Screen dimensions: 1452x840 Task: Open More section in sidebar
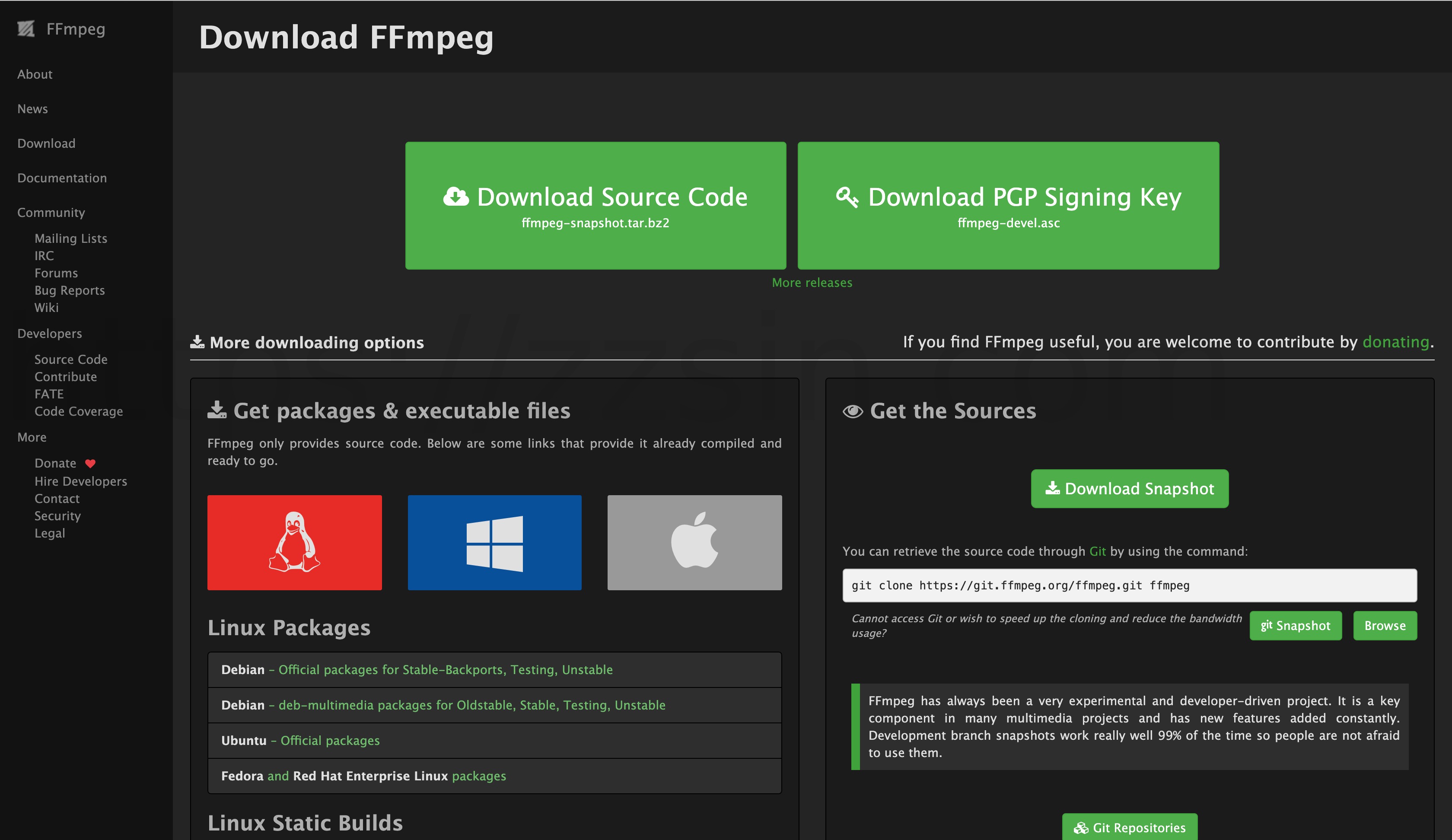click(x=32, y=437)
